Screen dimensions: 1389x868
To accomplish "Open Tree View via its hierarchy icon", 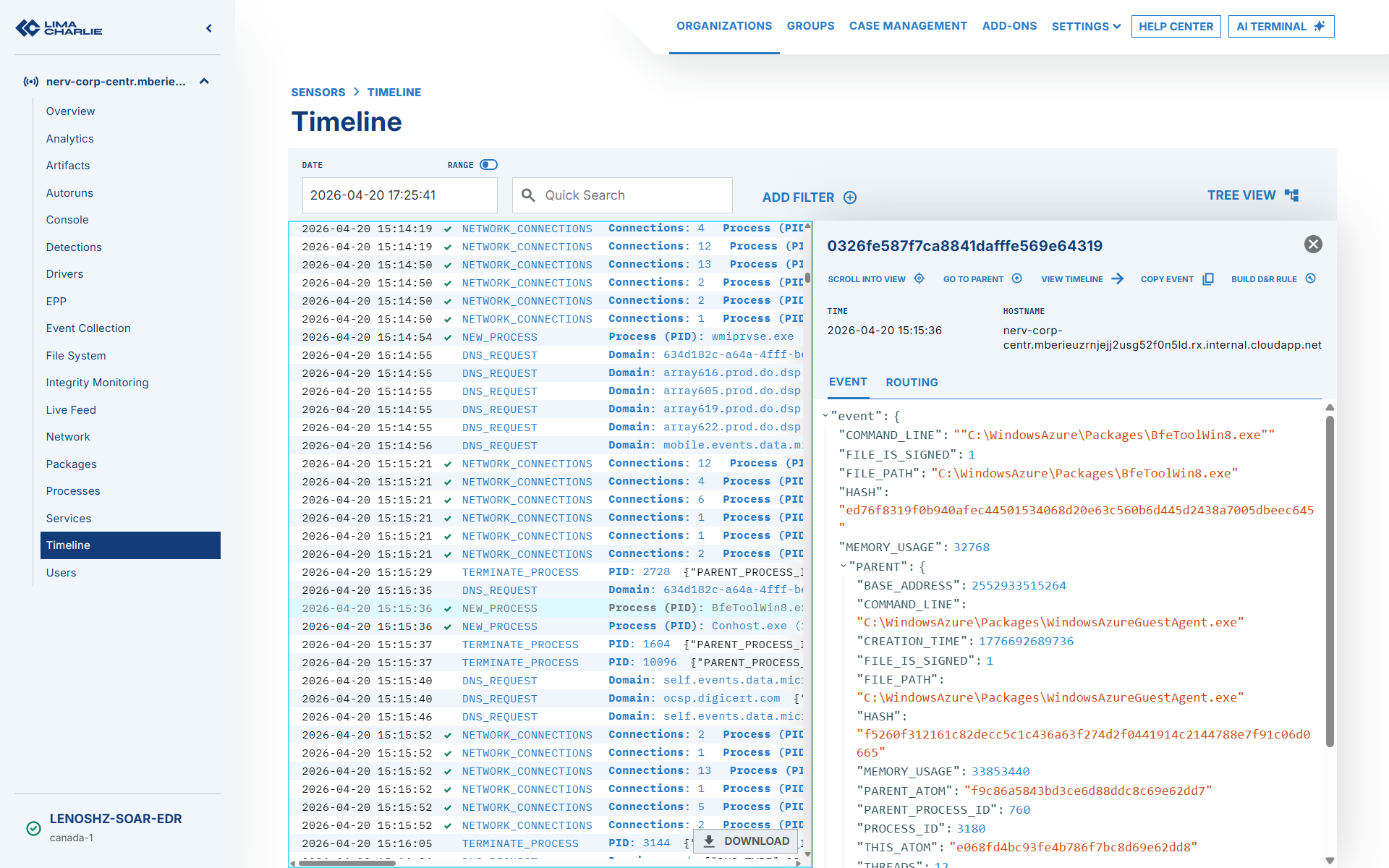I will (x=1291, y=195).
